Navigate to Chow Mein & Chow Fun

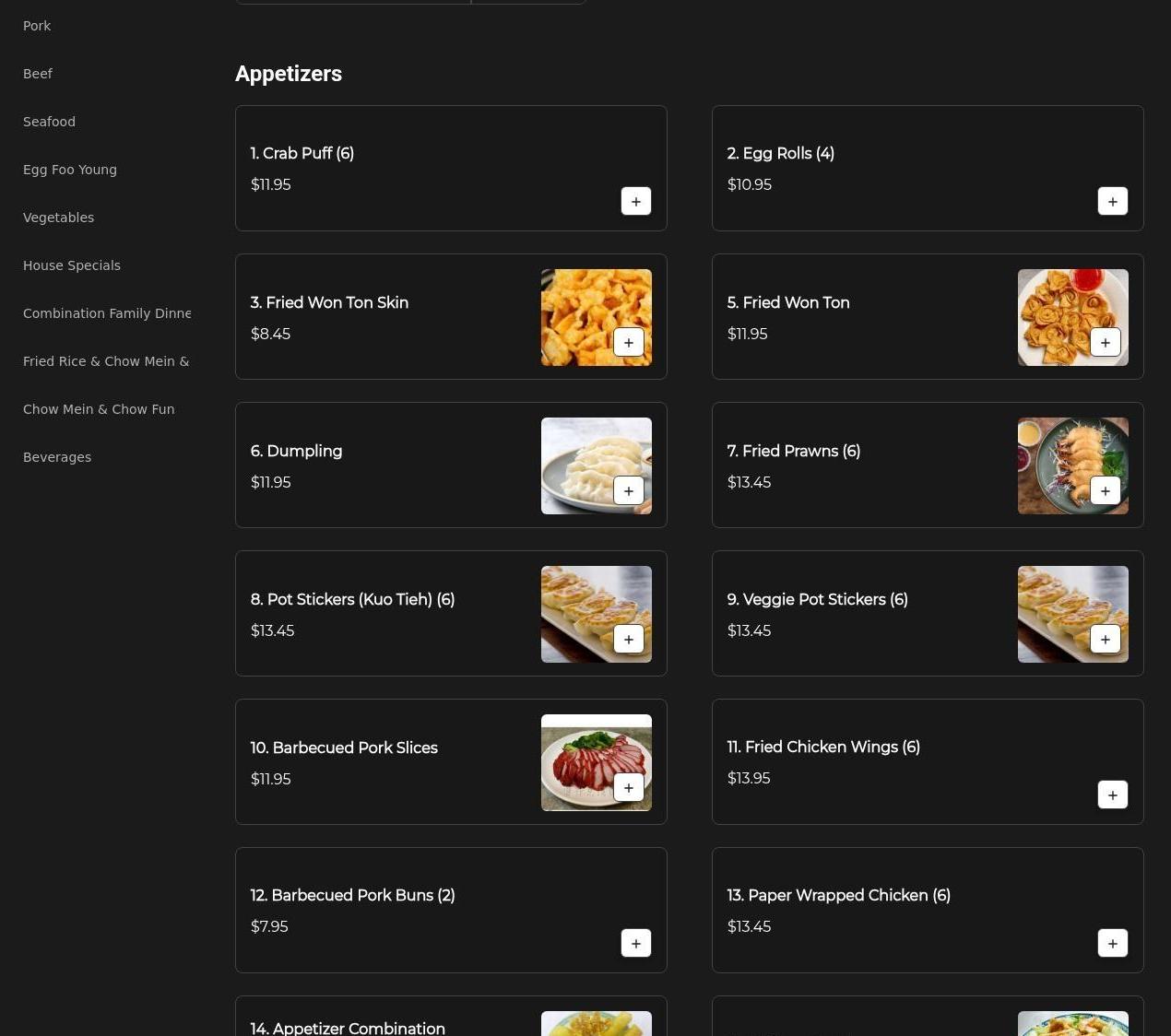click(99, 409)
